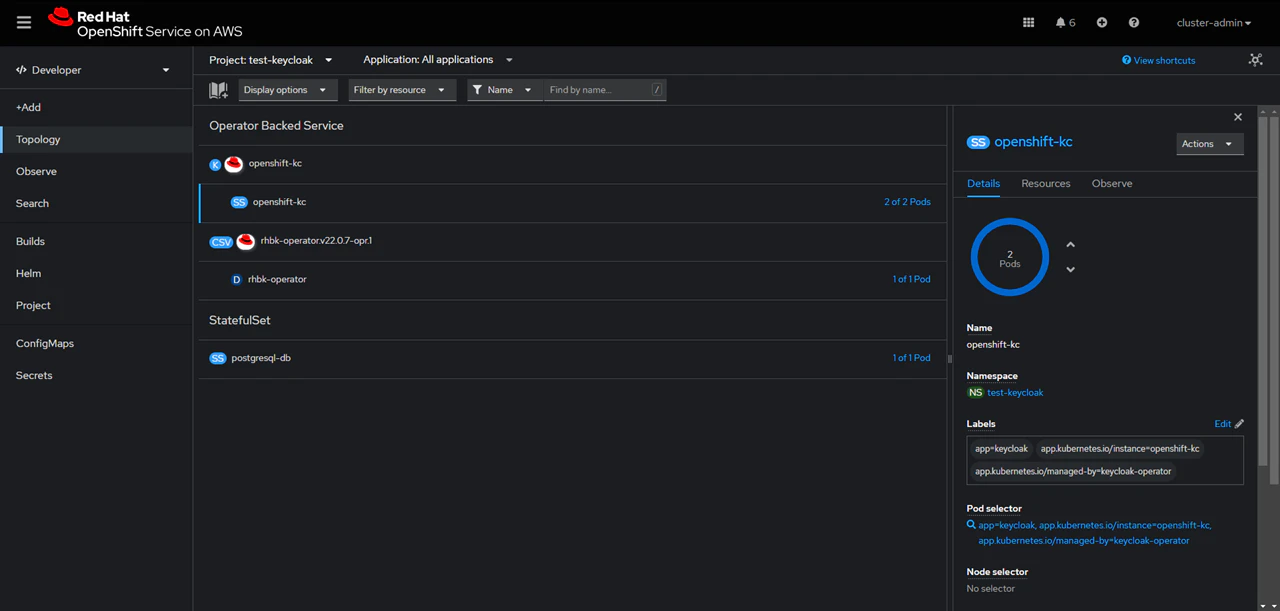This screenshot has height=611, width=1280.
Task: Open the openshift-kc title link in side panel
Action: 1033,142
